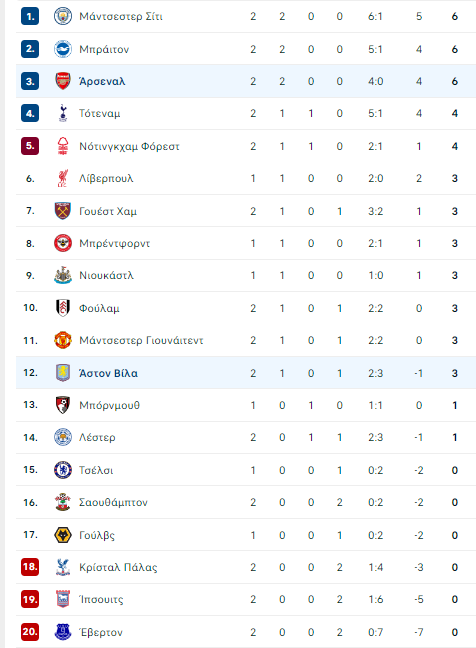Click the Manchester City crest icon
Viewport: 476px width, 648px height.
63,16
